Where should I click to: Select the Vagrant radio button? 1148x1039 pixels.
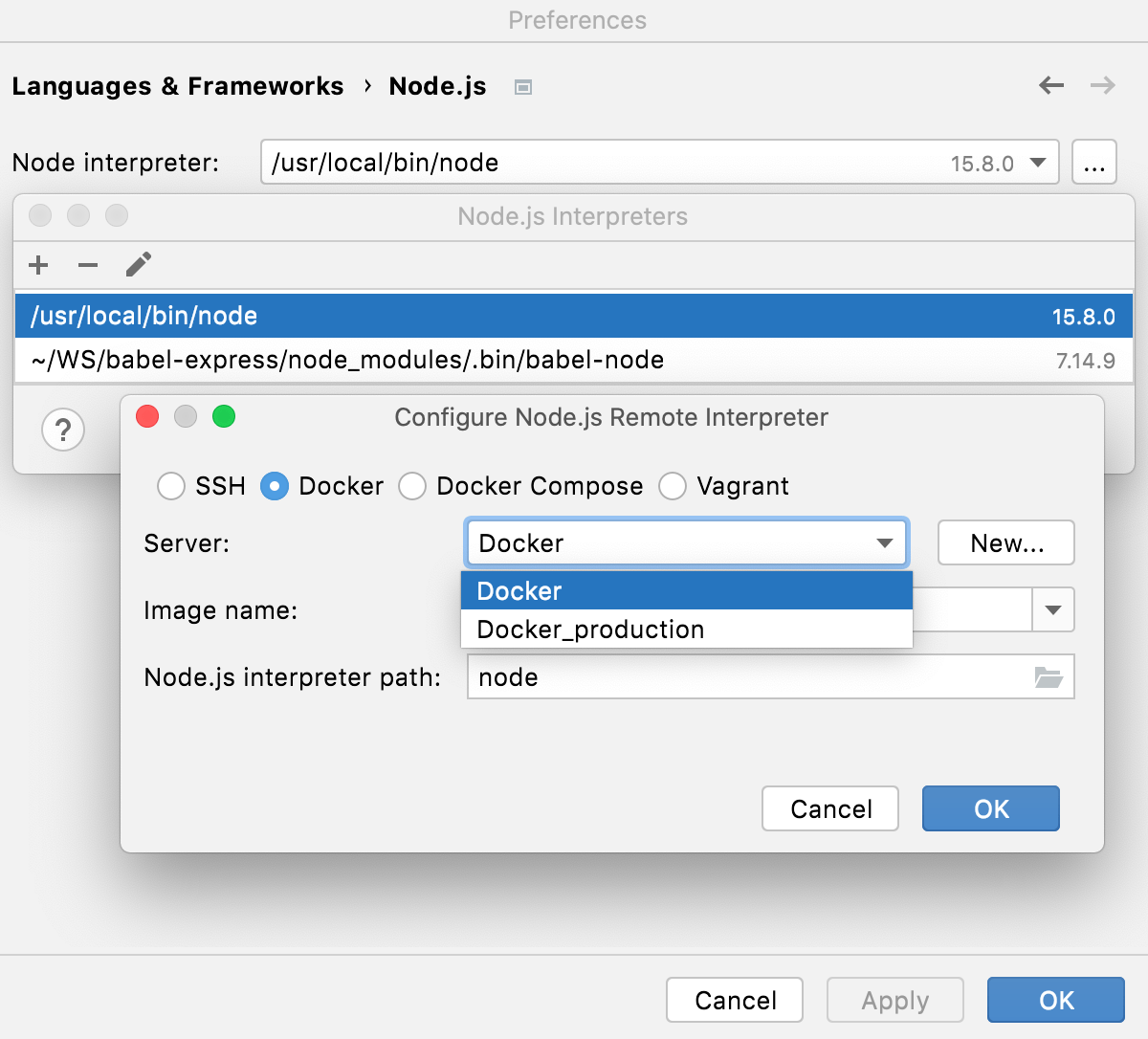[673, 486]
